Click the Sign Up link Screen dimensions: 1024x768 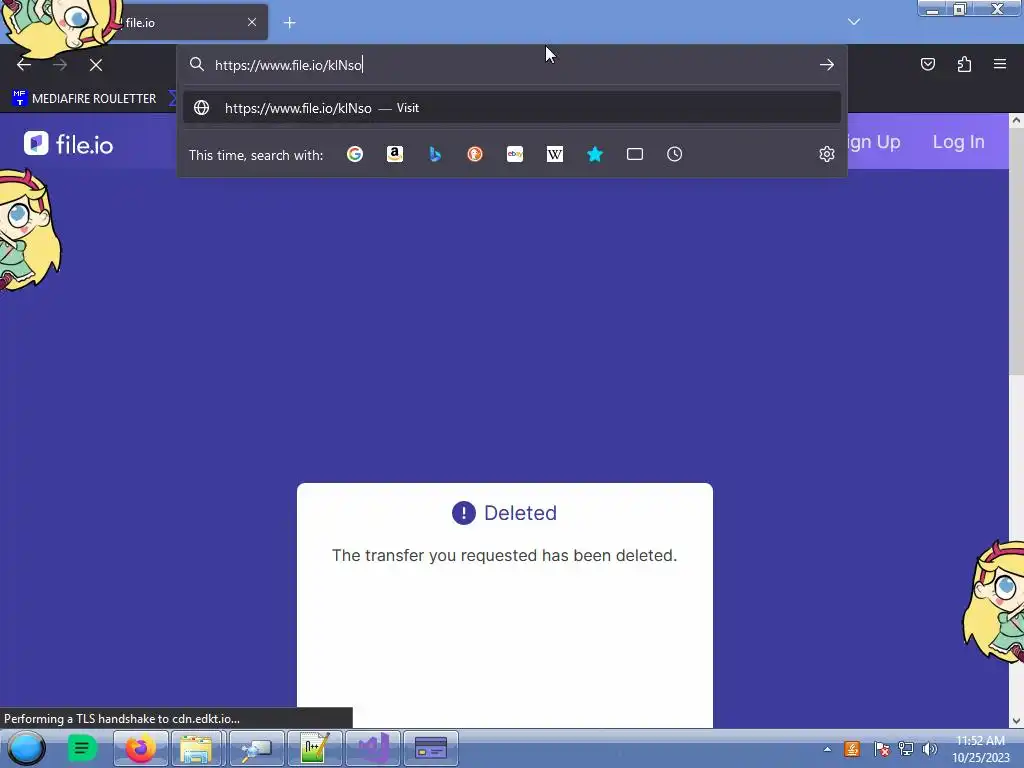[x=872, y=142]
